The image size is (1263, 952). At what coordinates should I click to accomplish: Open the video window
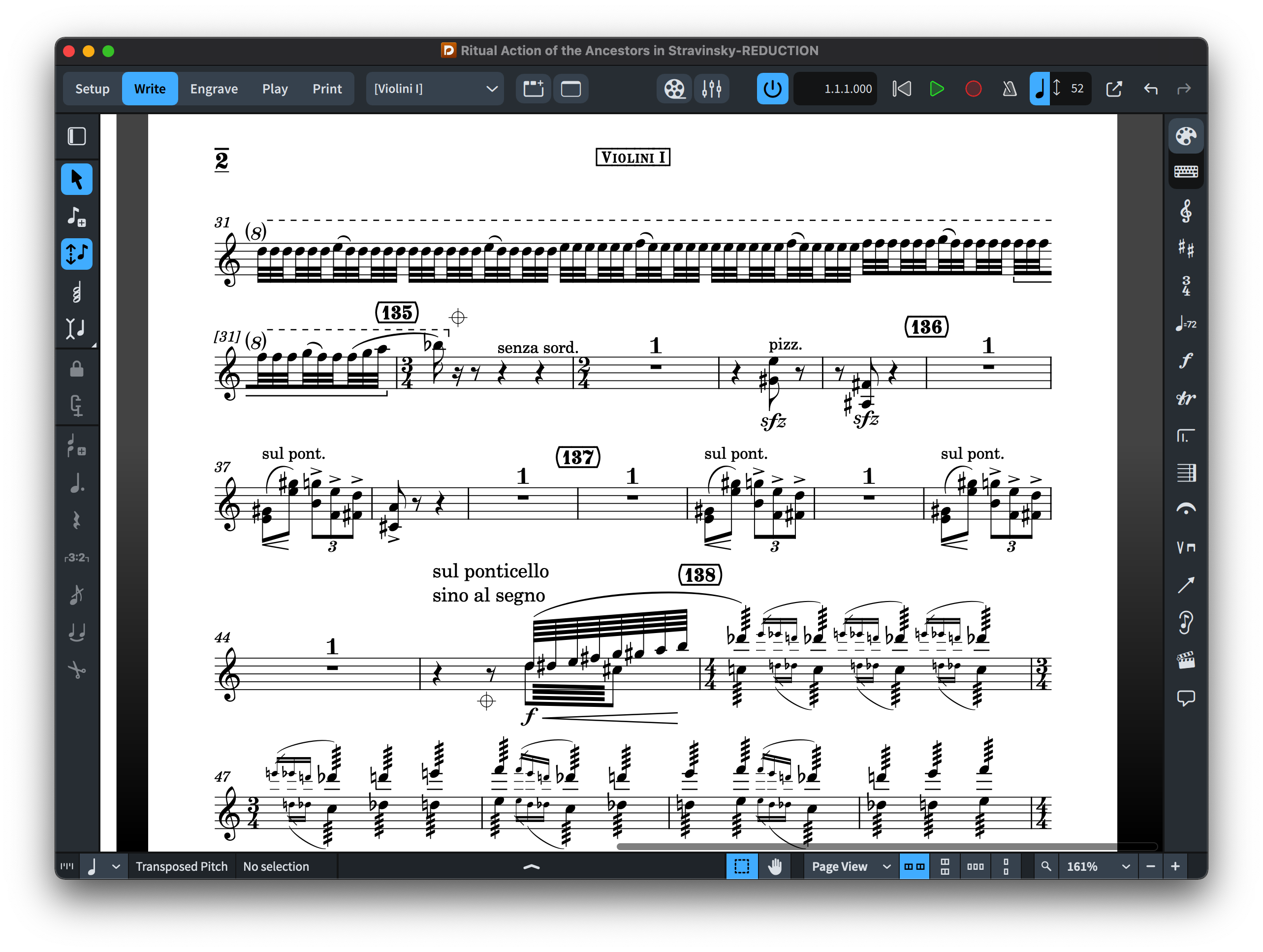(674, 89)
